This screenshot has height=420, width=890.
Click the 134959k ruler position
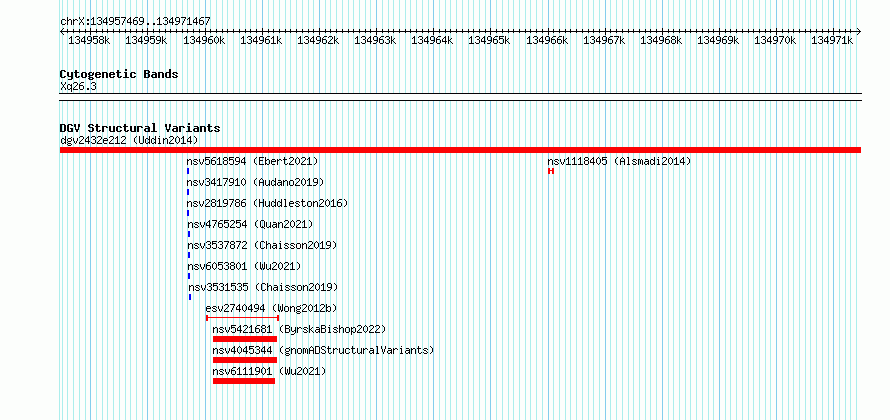[x=146, y=40]
